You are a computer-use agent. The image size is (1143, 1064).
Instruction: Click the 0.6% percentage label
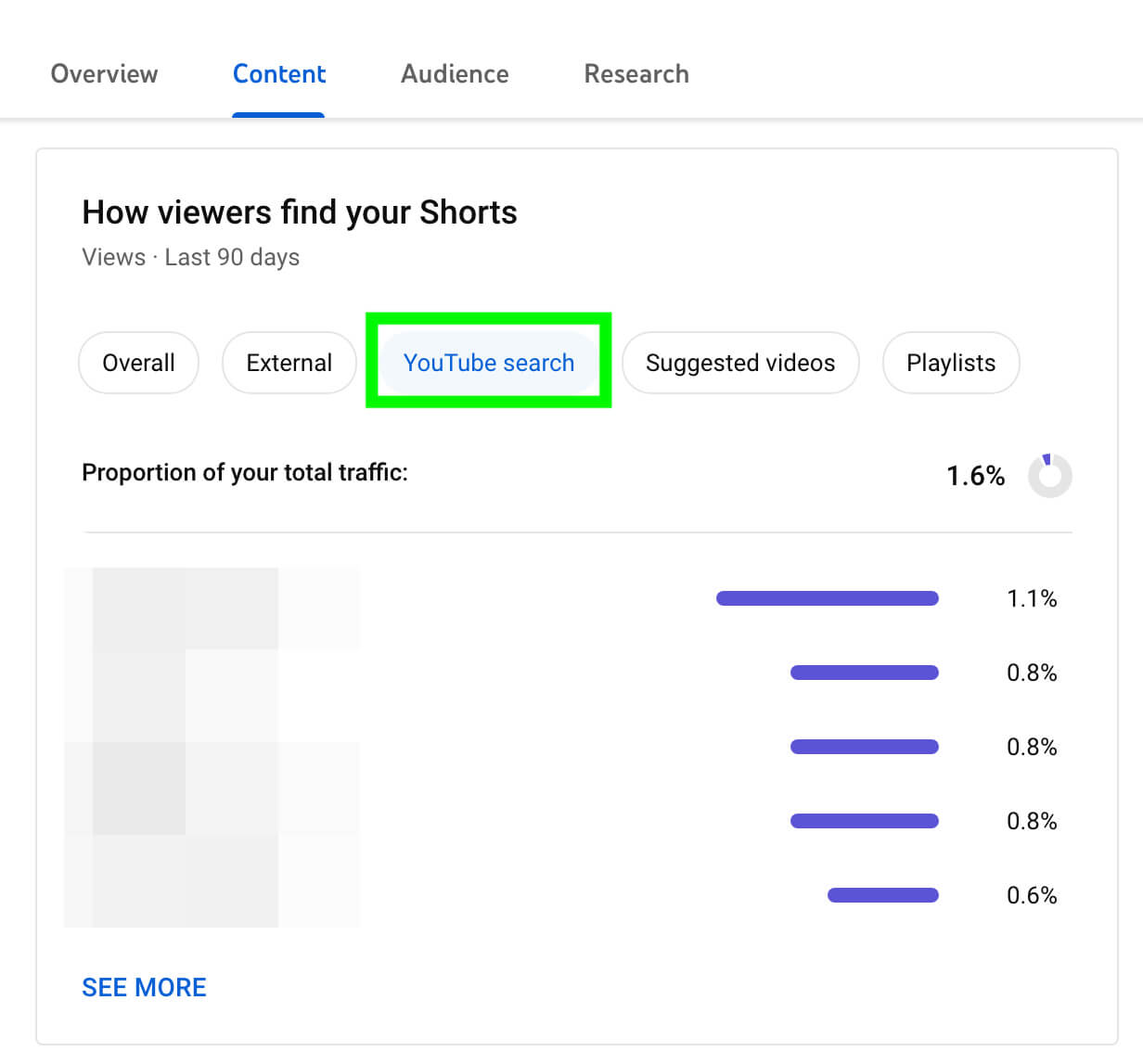(x=1031, y=895)
